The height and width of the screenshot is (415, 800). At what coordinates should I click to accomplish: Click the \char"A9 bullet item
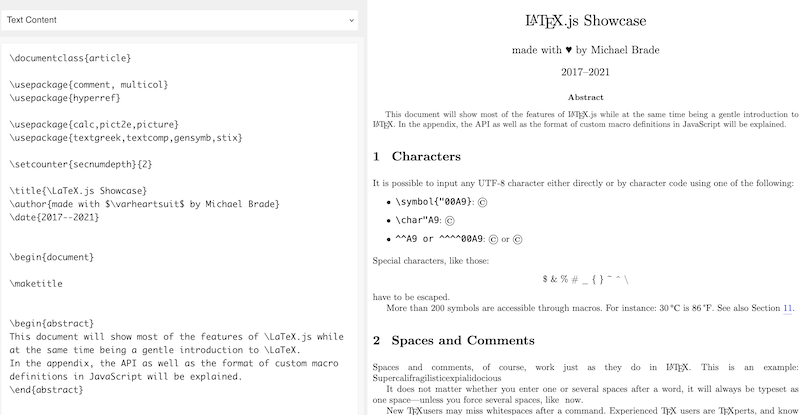425,221
